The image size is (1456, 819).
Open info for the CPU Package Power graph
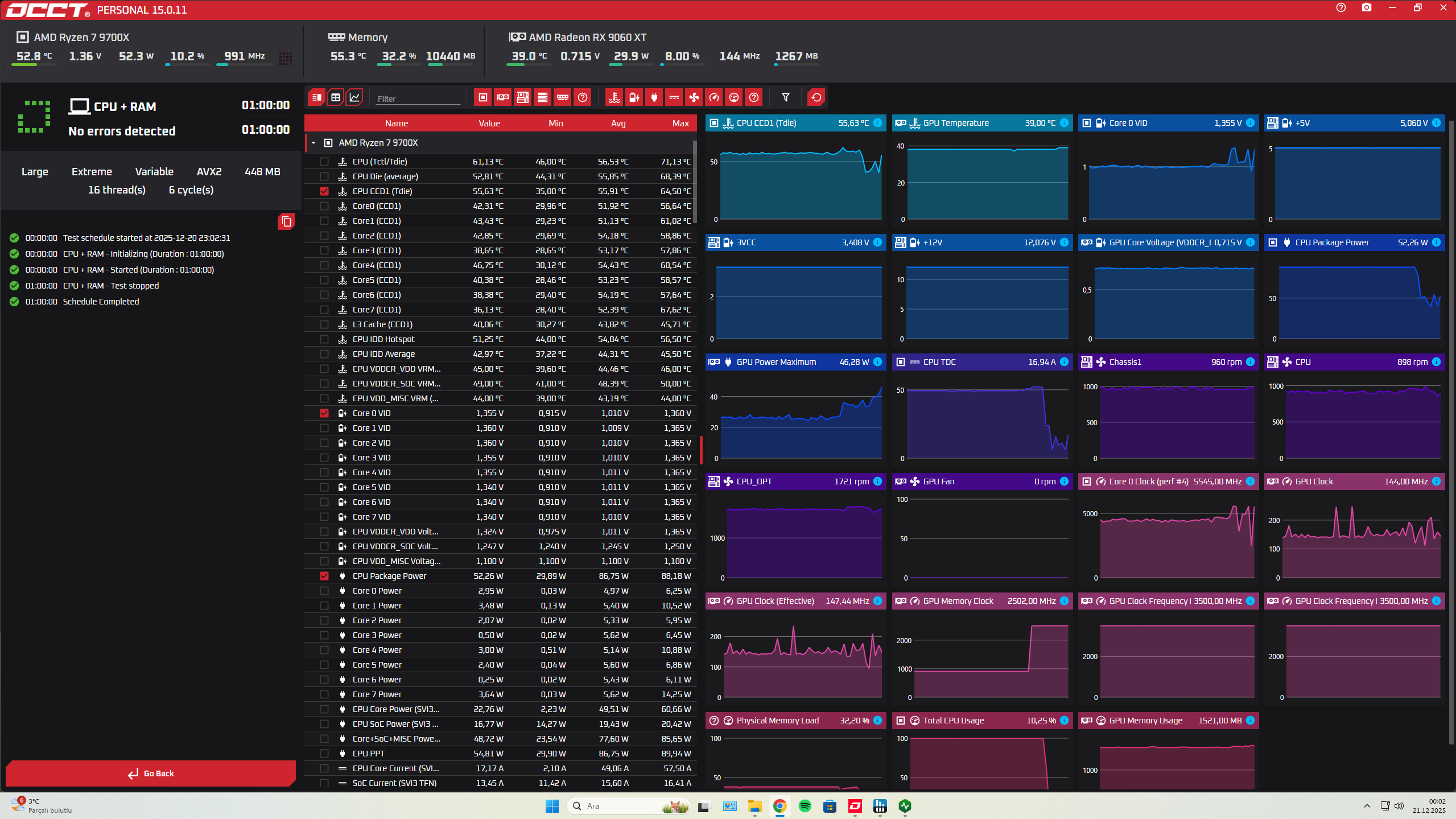1436,242
